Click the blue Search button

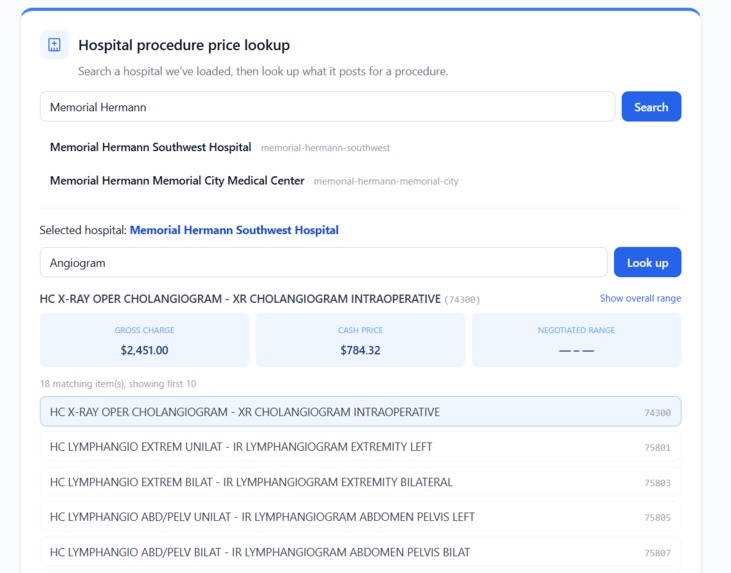coord(651,107)
